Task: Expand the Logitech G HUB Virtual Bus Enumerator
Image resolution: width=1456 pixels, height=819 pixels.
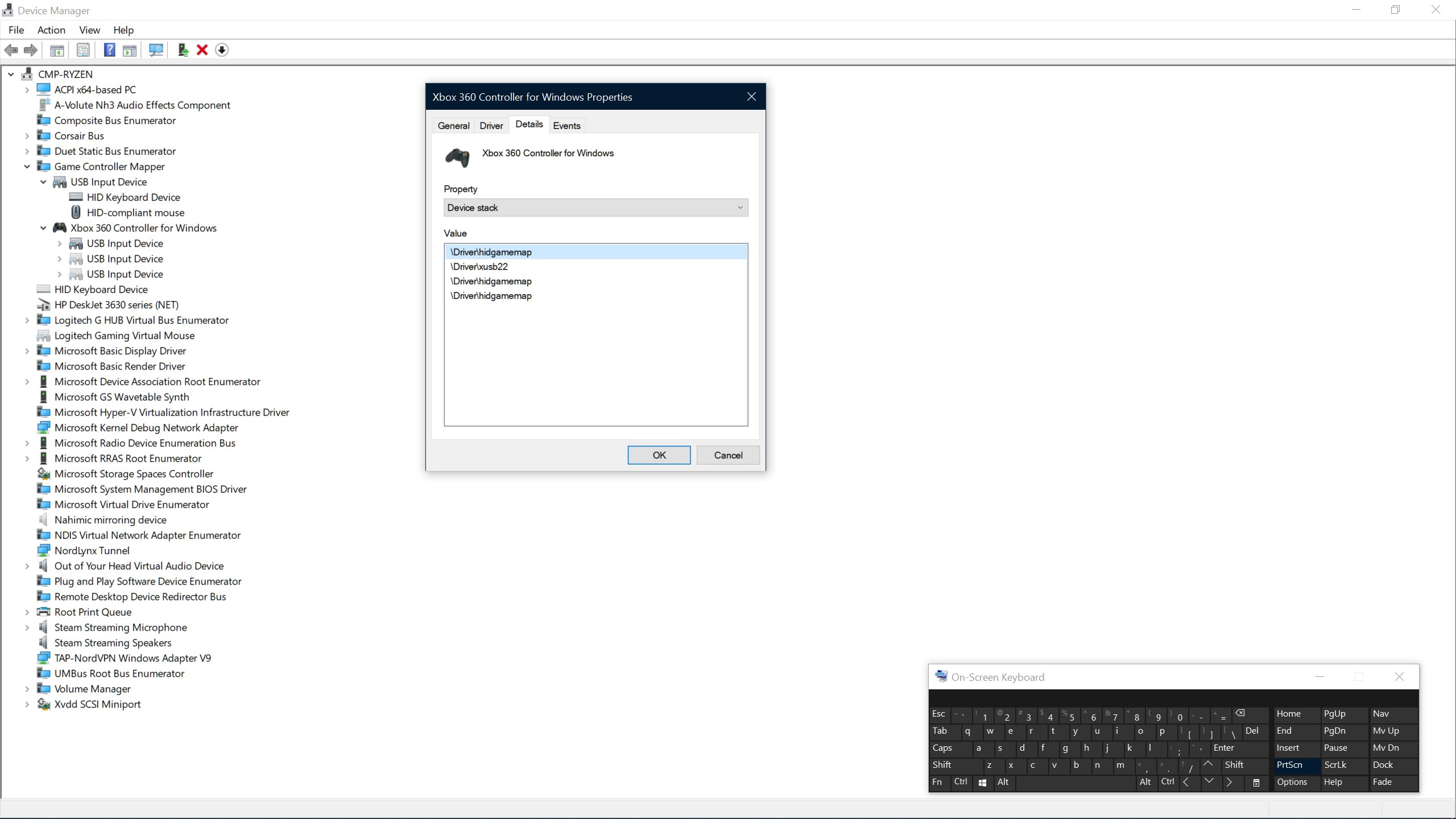Action: [27, 320]
